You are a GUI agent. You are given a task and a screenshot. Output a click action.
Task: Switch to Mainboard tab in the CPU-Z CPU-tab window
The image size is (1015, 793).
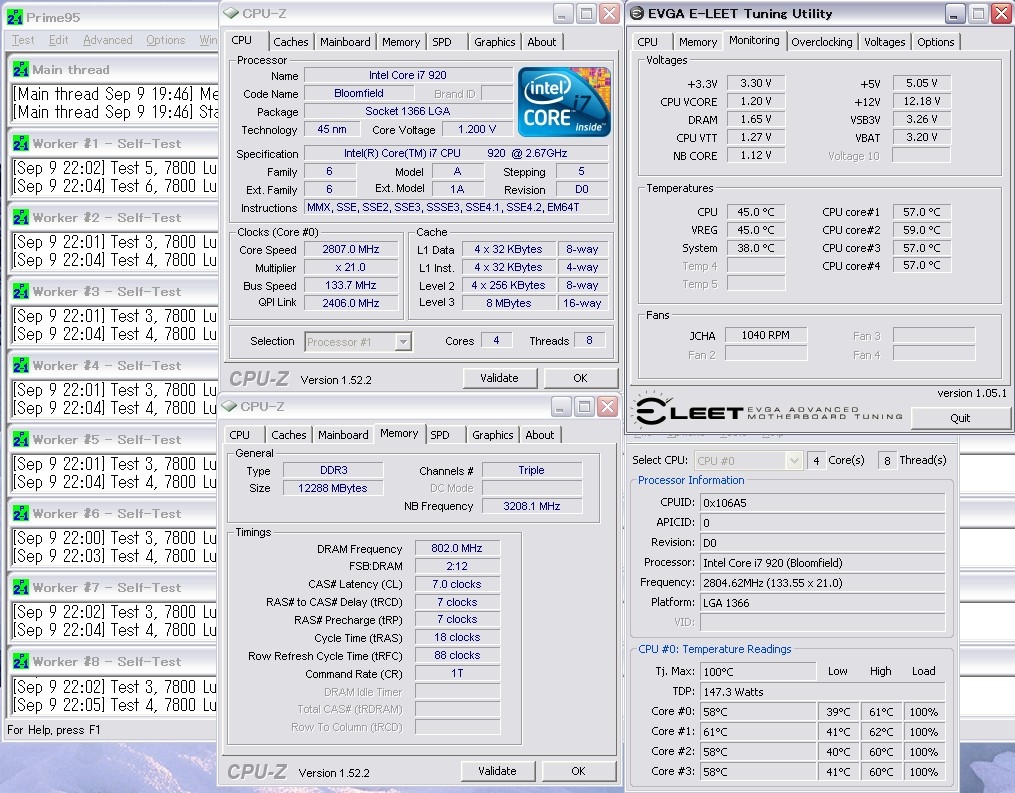click(x=345, y=42)
